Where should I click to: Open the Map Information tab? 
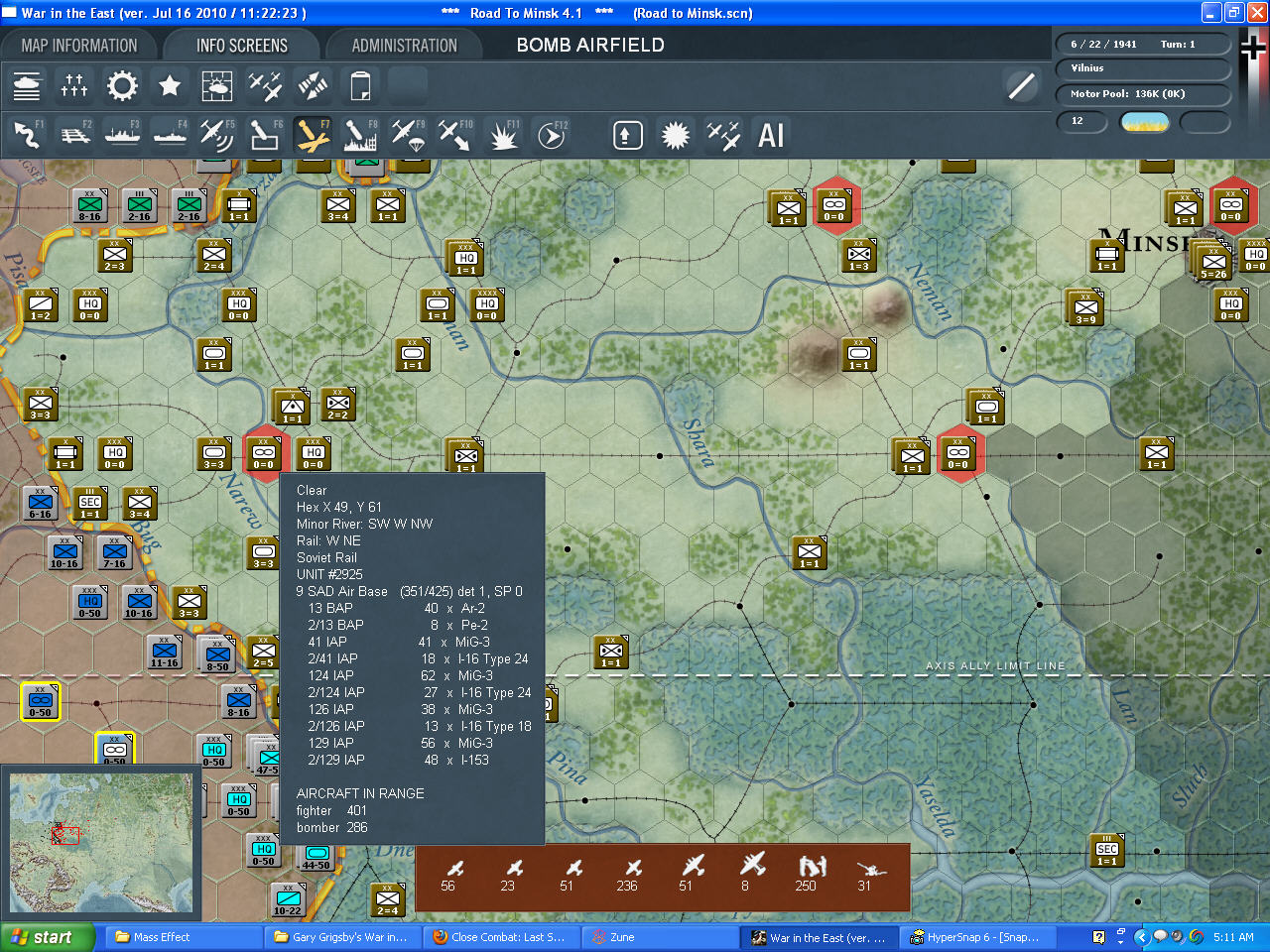click(x=79, y=46)
